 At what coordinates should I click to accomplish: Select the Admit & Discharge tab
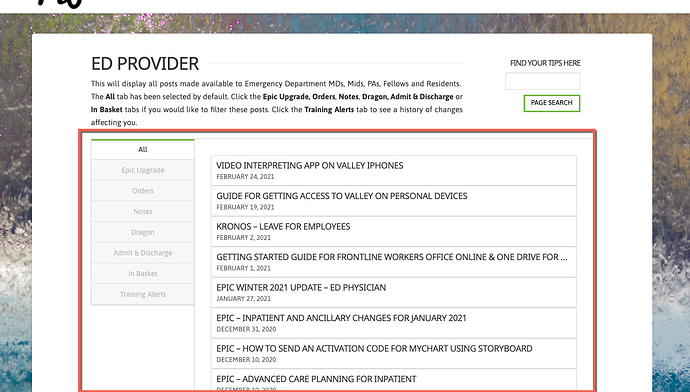coord(143,253)
